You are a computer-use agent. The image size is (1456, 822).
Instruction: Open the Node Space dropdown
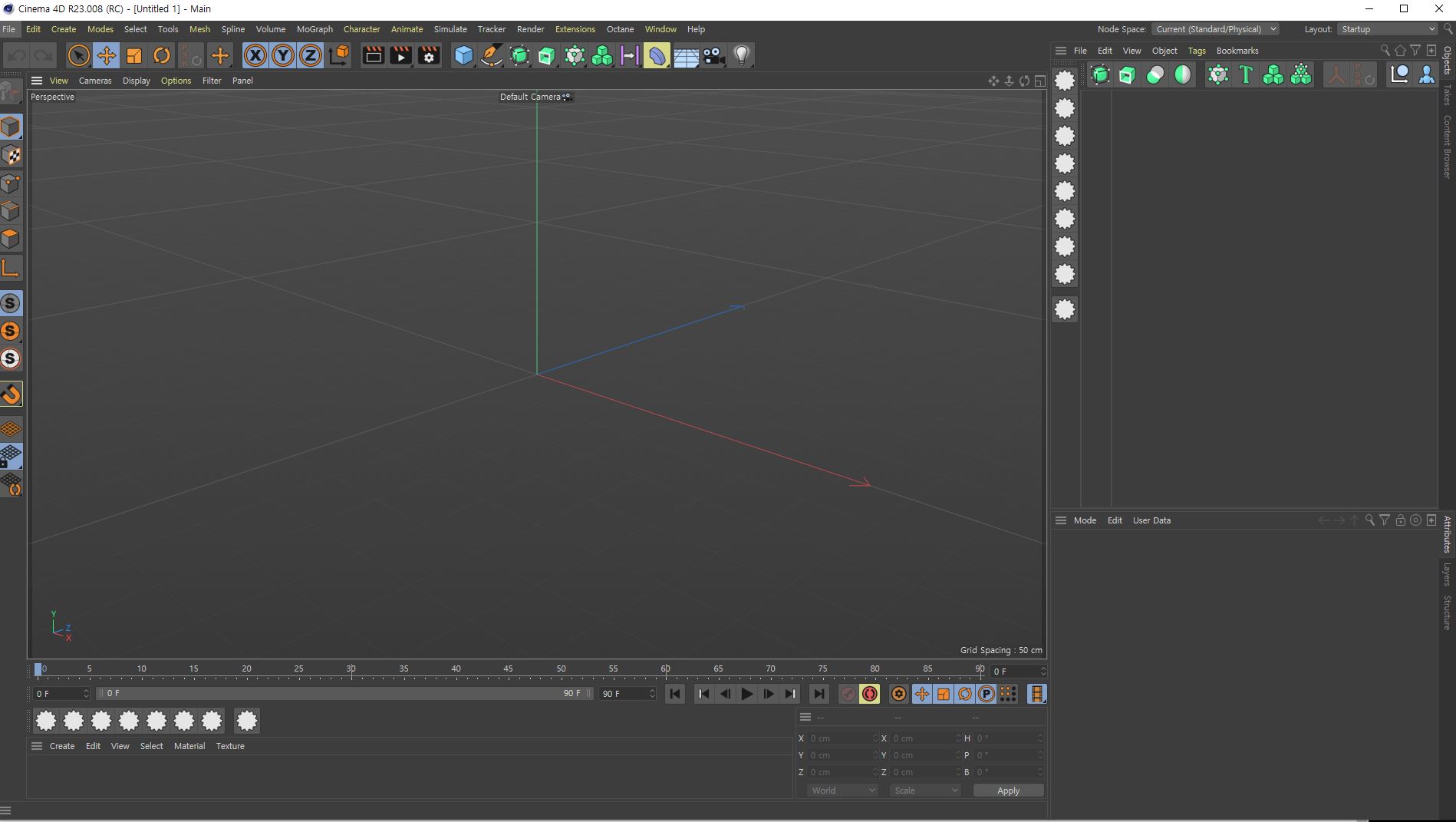[x=1215, y=29]
